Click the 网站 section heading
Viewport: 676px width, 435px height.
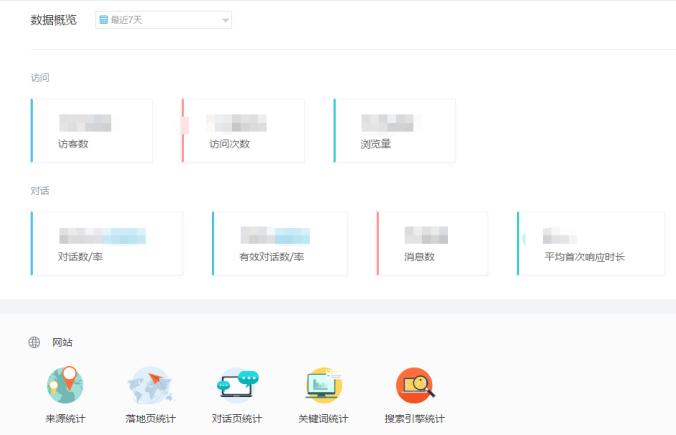point(62,343)
